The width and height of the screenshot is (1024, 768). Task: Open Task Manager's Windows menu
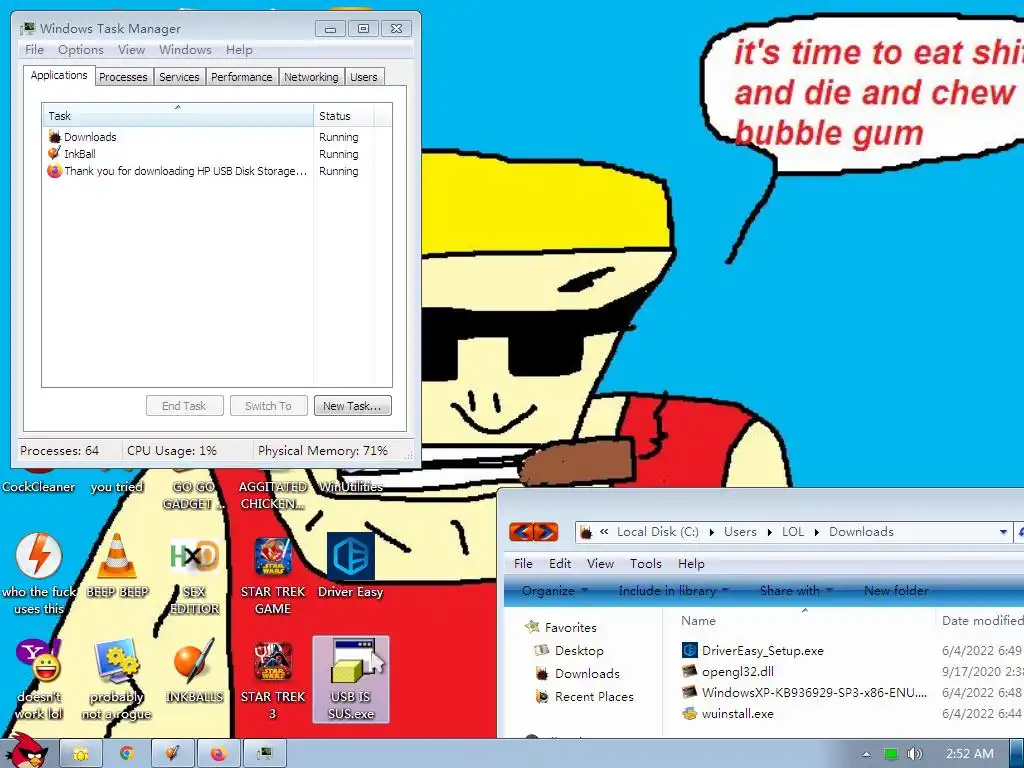click(185, 50)
